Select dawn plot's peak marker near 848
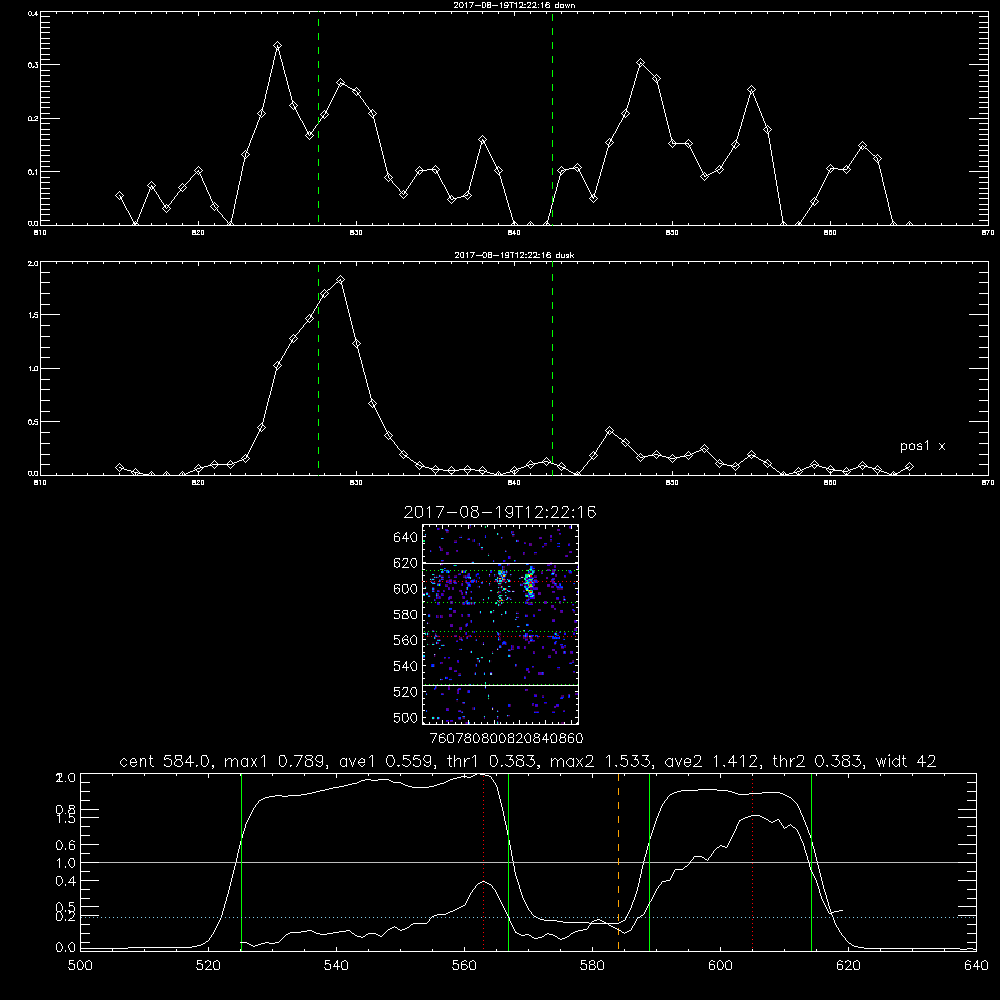The height and width of the screenshot is (1000, 1000). click(x=641, y=62)
